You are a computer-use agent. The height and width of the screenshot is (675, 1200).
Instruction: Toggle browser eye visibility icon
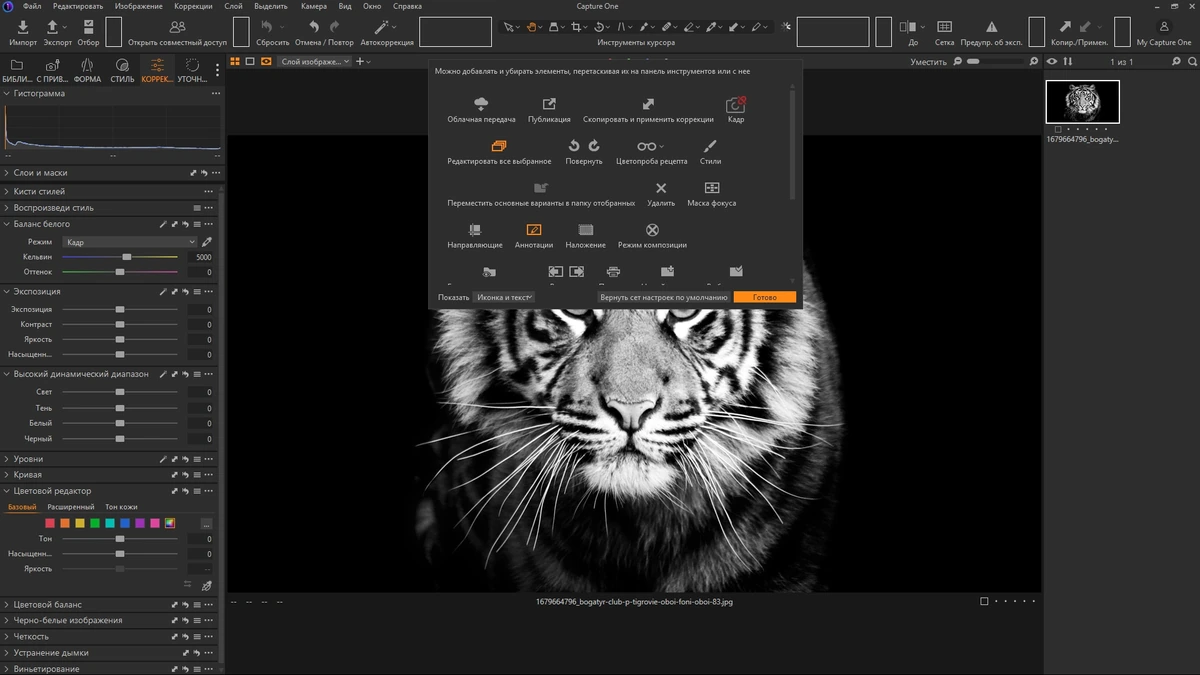(1052, 61)
